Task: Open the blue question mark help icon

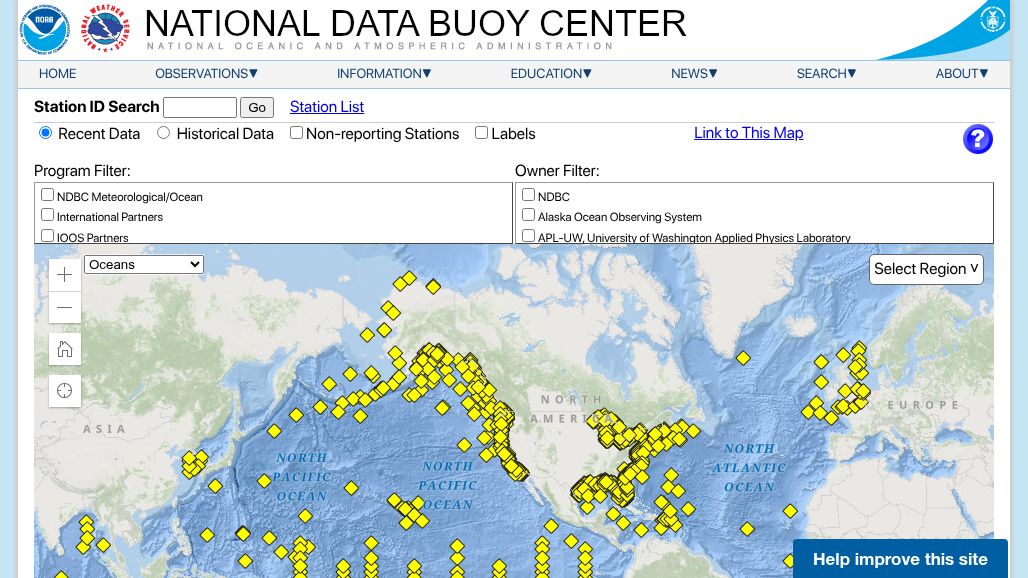Action: click(977, 139)
